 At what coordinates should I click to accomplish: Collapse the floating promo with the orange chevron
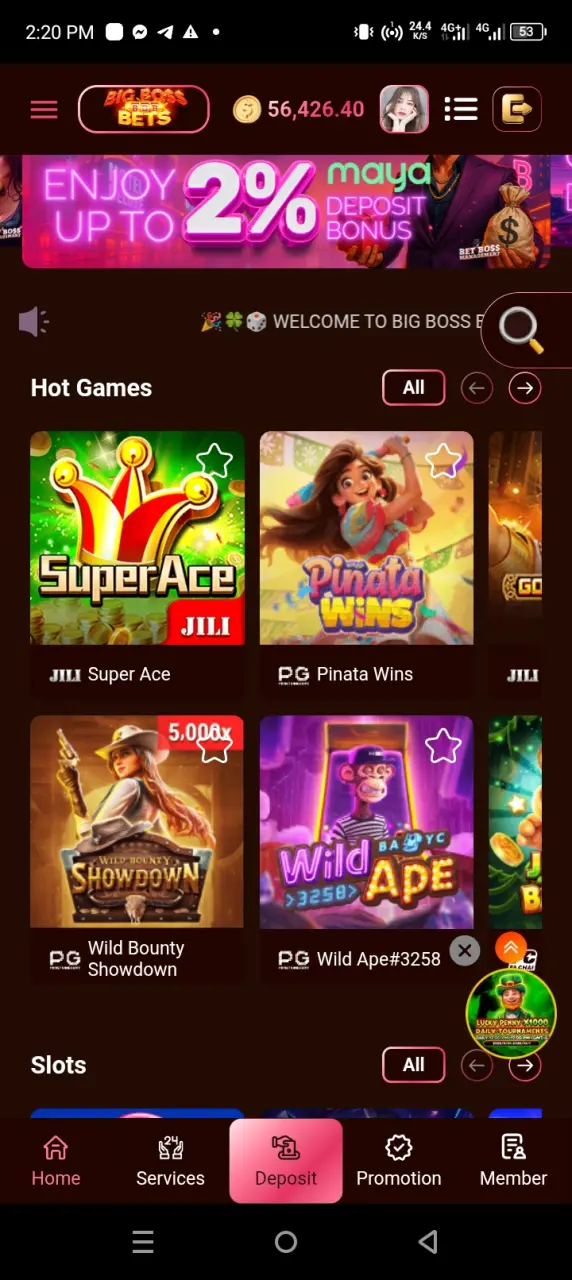point(511,948)
